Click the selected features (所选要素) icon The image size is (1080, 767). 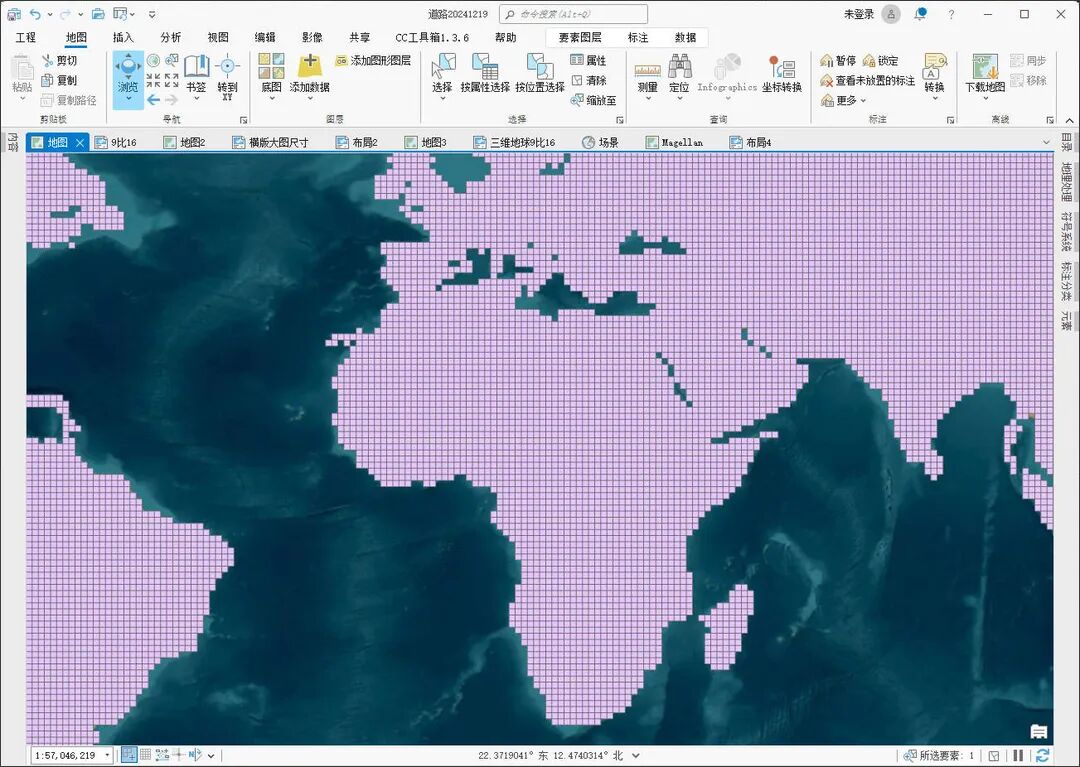(910, 755)
